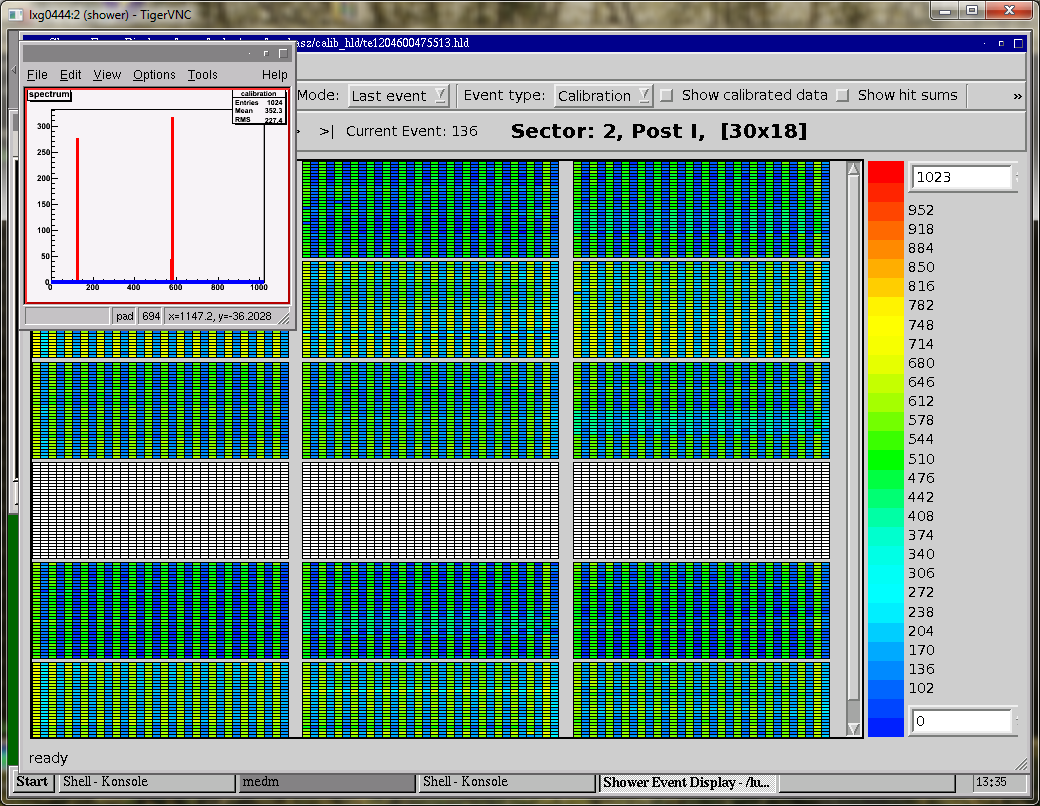Expand the Event type dropdown showing Calibration

(604, 96)
